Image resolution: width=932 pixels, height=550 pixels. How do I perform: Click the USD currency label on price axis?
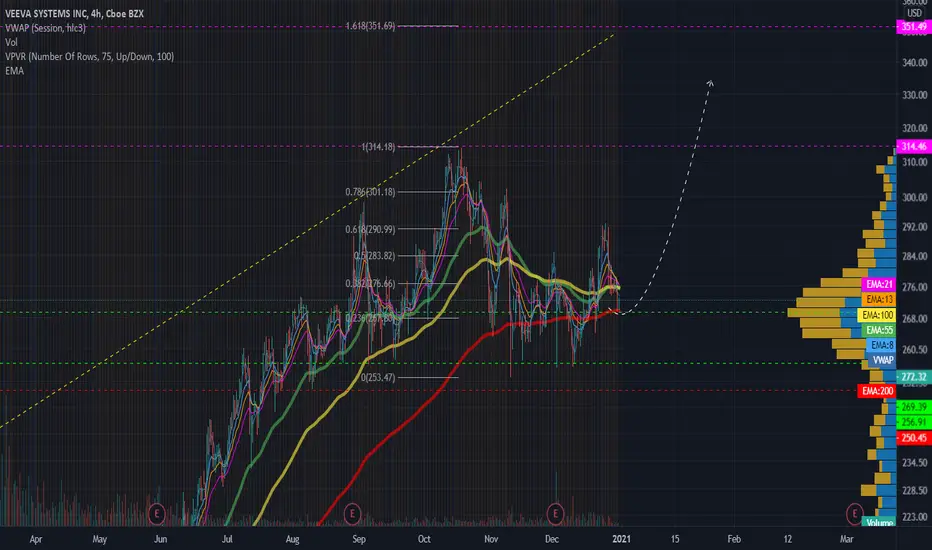(914, 13)
